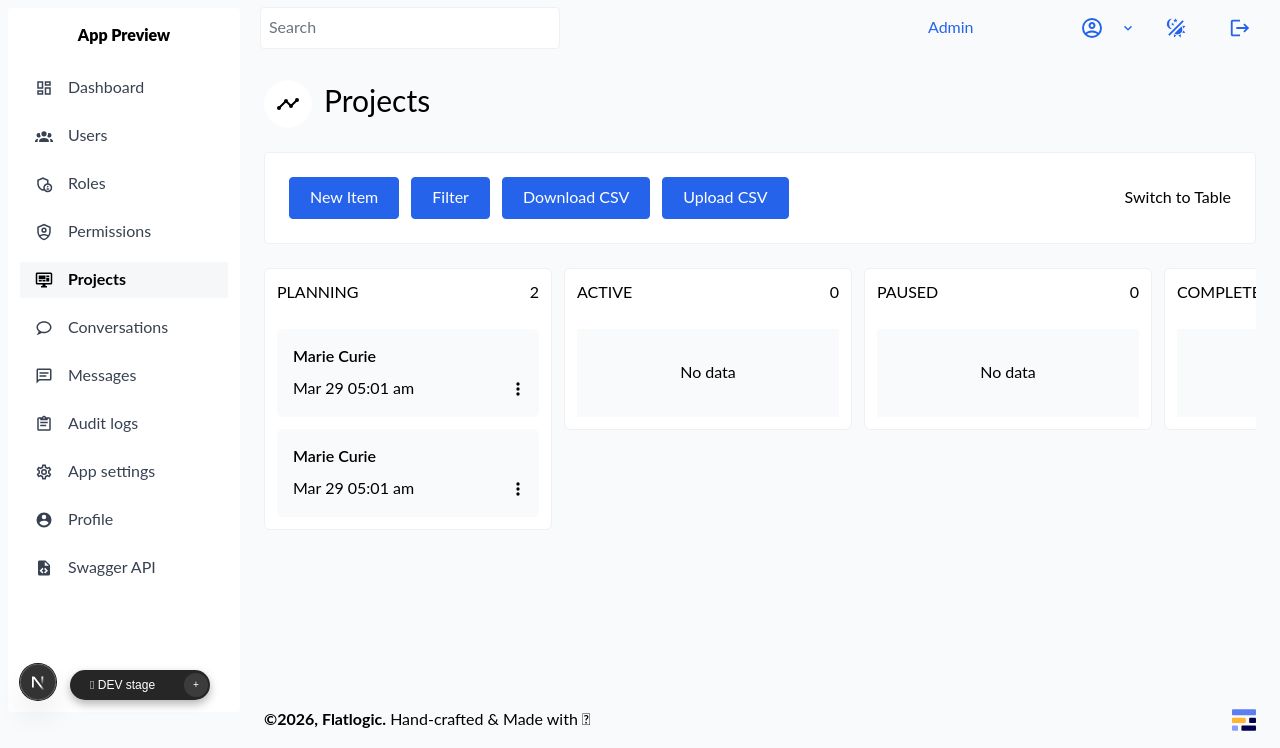Click into the Search field
Viewport: 1280px width, 748px height.
pos(410,28)
